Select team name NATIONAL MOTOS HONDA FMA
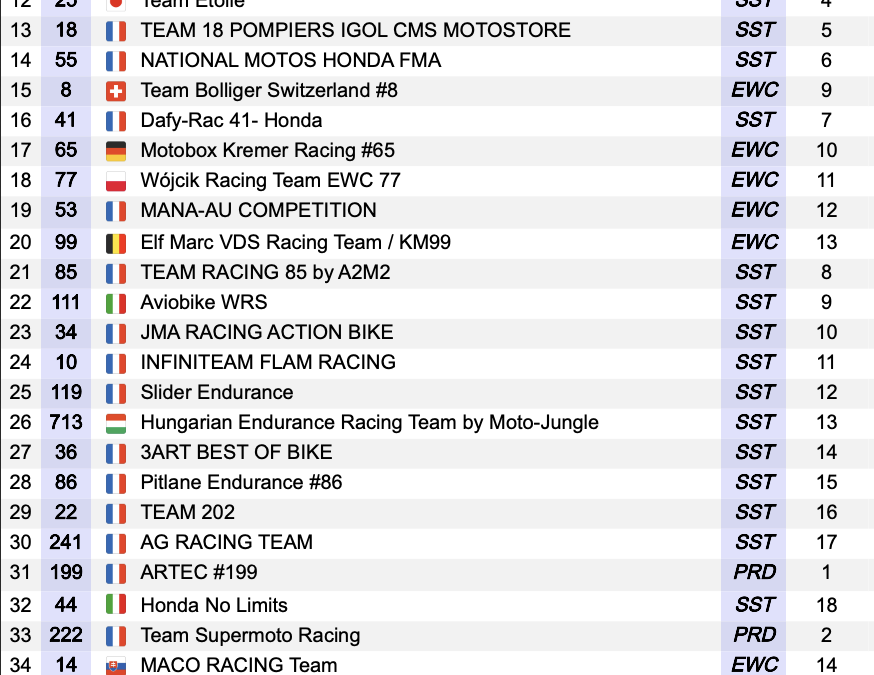Viewport: 874px width, 675px height. 290,60
